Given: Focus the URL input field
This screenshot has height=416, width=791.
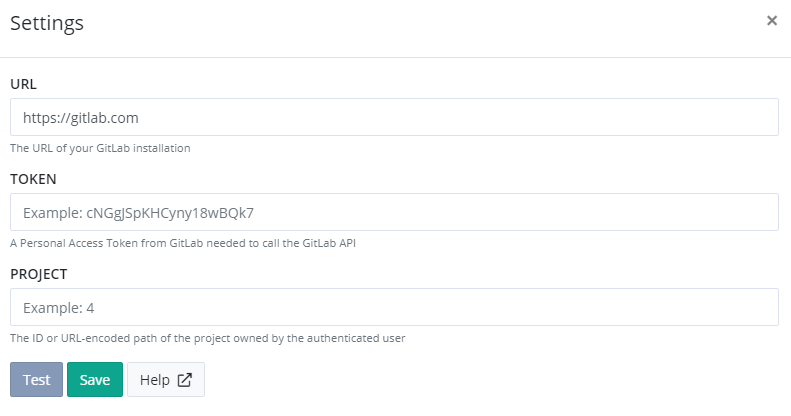Looking at the screenshot, I should coord(394,117).
